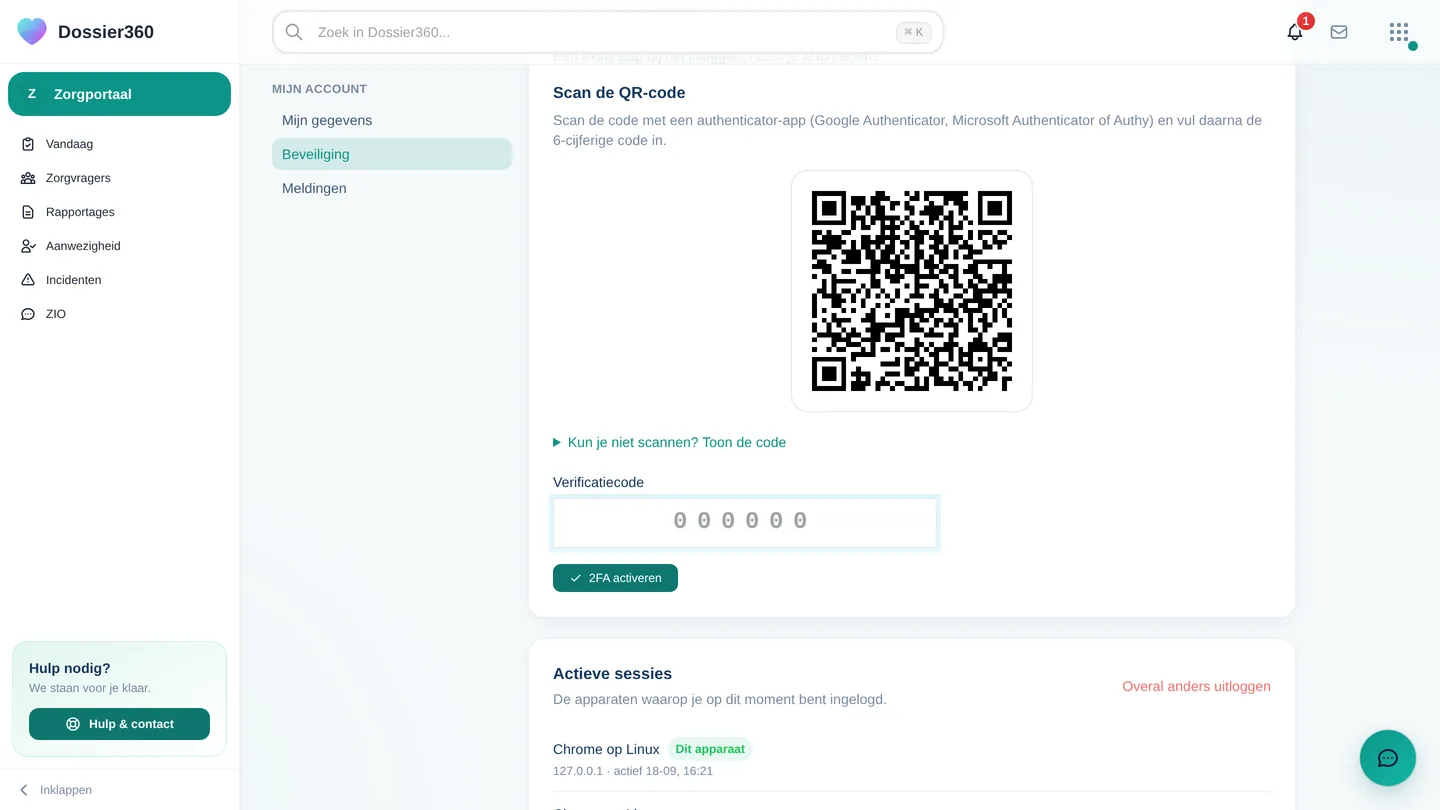Collapse the sidebar with Inklappen
This screenshot has height=810, width=1440.
pyautogui.click(x=56, y=790)
